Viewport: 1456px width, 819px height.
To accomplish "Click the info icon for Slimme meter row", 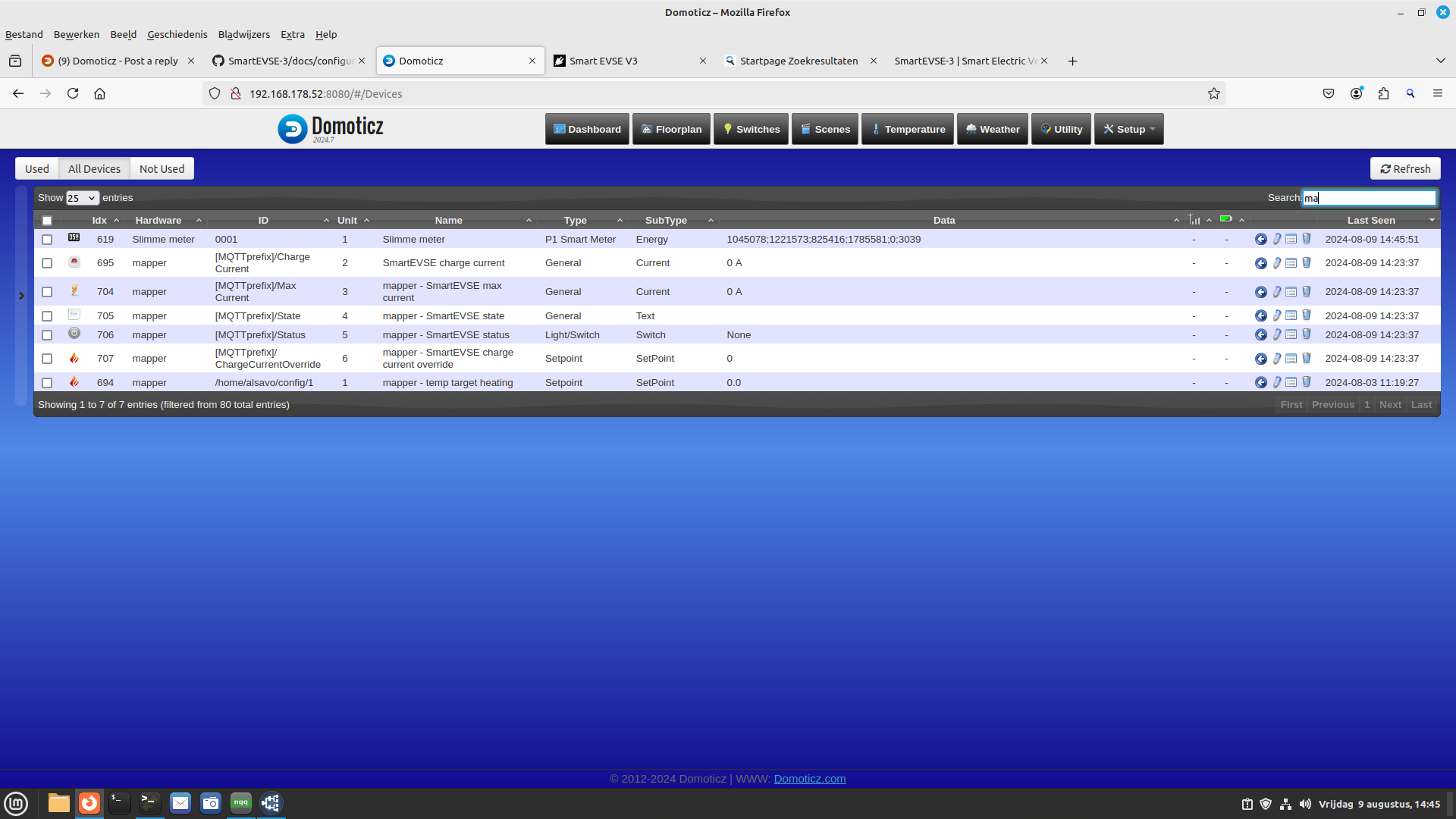I will pos(1292,239).
